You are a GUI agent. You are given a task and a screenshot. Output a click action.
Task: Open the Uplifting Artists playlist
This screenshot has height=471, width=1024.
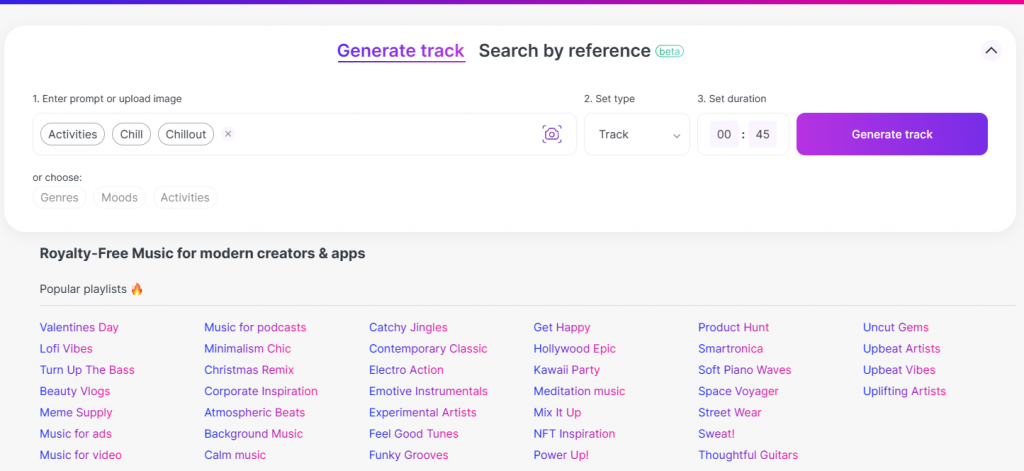[904, 391]
